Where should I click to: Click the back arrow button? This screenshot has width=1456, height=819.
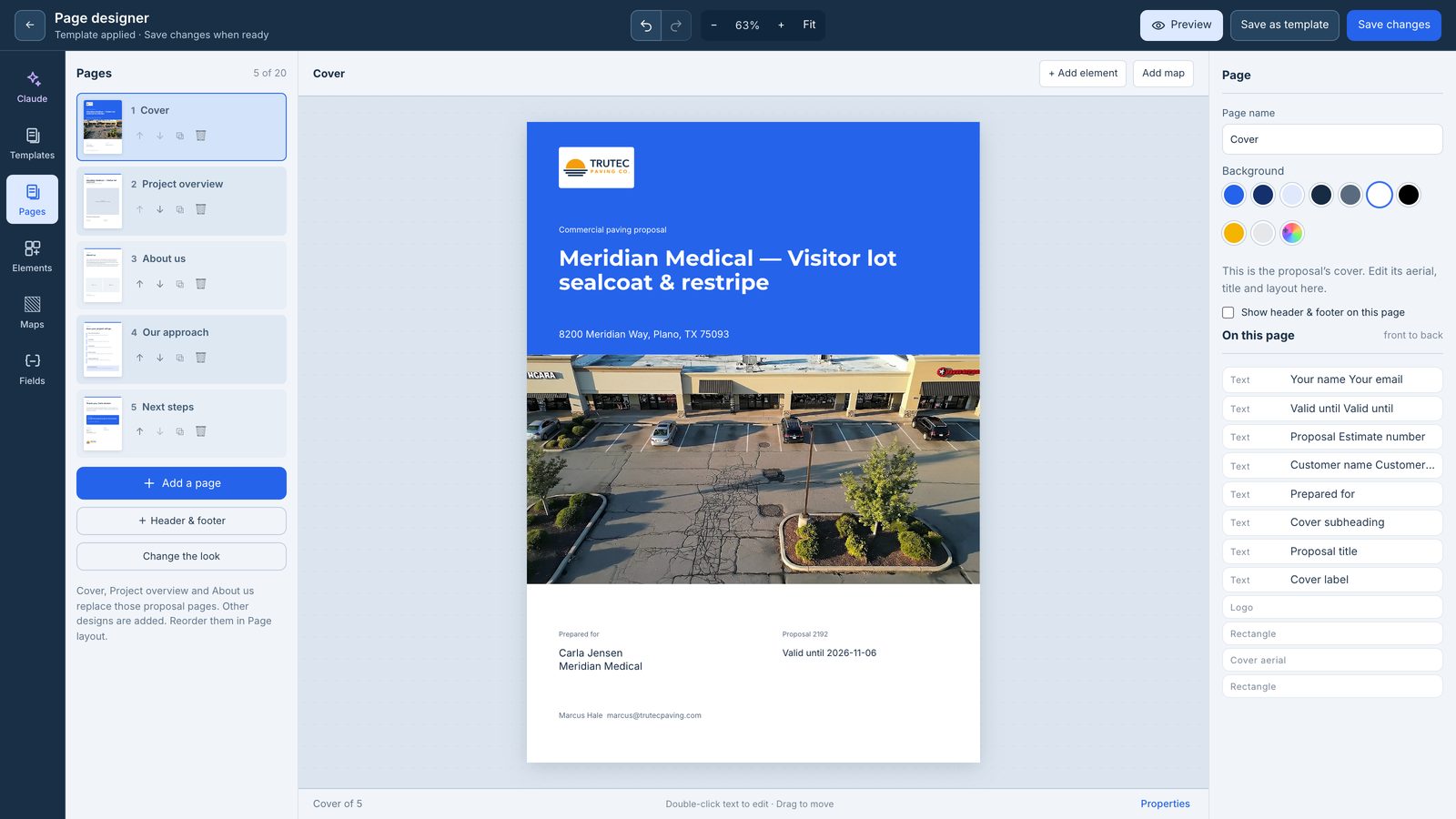[x=30, y=25]
